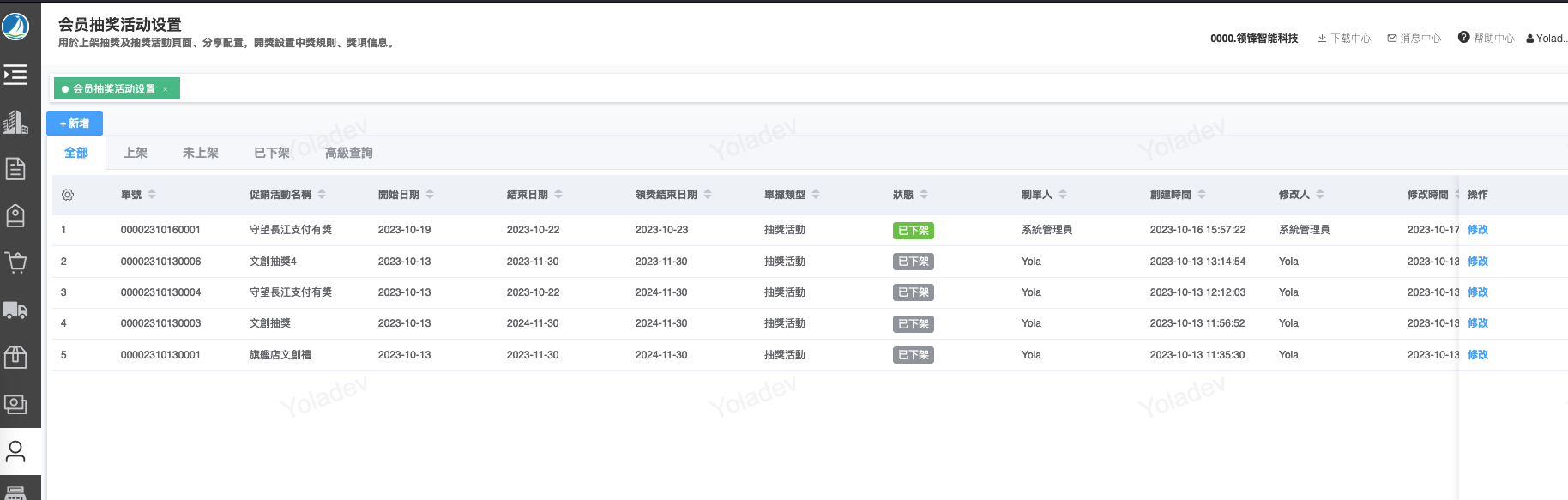Open the cash register icon in sidebar

pyautogui.click(x=15, y=492)
